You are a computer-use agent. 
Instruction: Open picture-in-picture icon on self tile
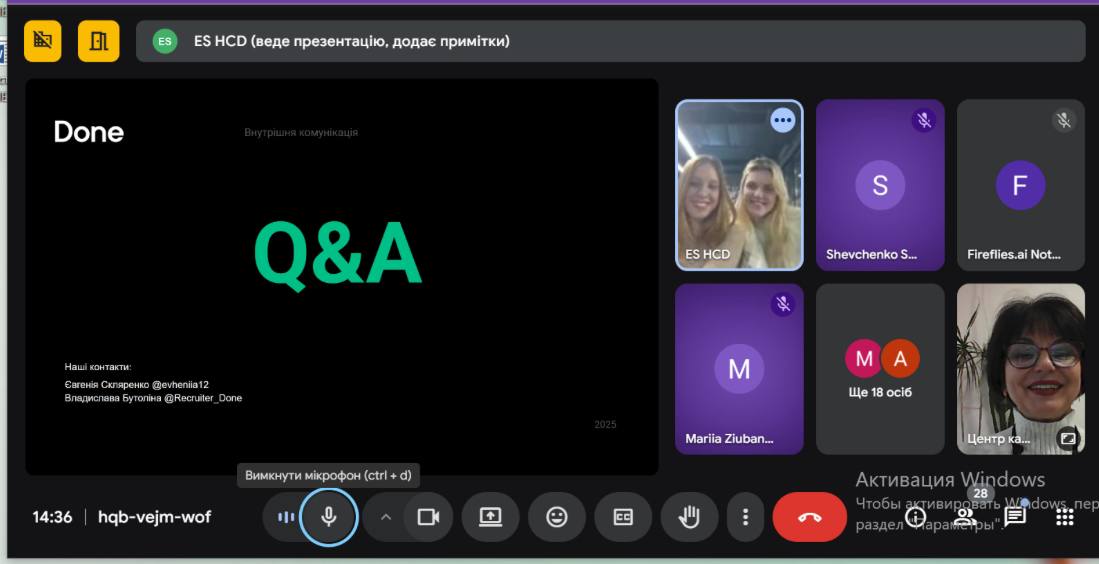1068,438
